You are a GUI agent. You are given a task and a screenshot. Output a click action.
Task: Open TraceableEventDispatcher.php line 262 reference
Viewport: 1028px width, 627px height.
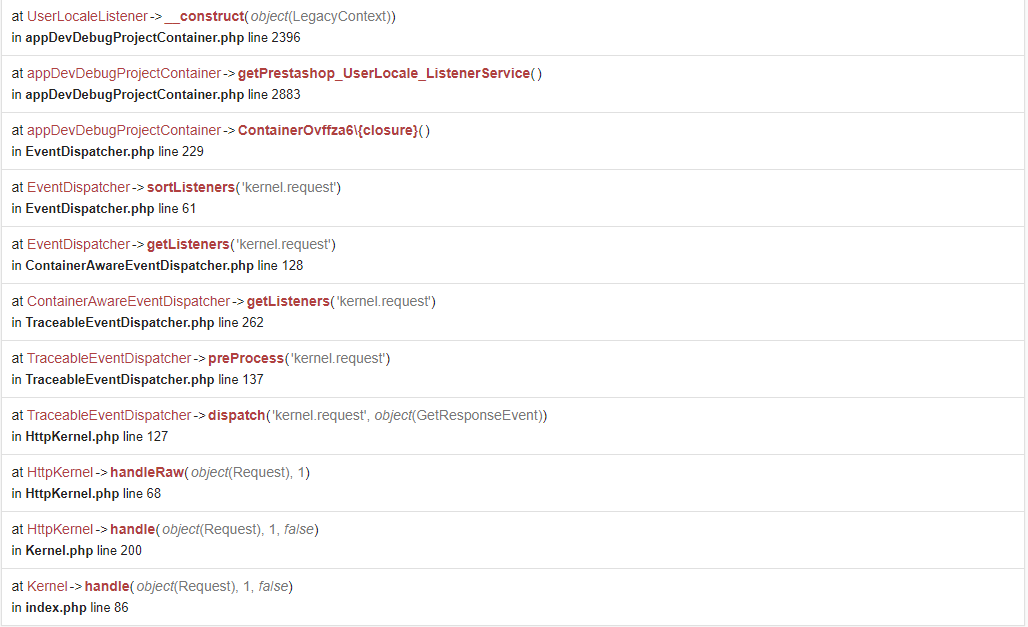(144, 323)
